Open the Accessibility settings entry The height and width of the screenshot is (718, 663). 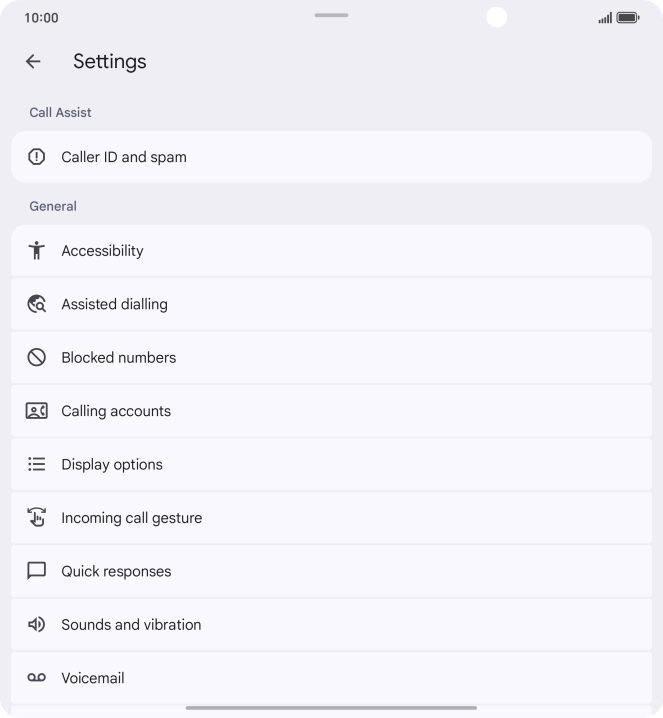click(x=330, y=251)
